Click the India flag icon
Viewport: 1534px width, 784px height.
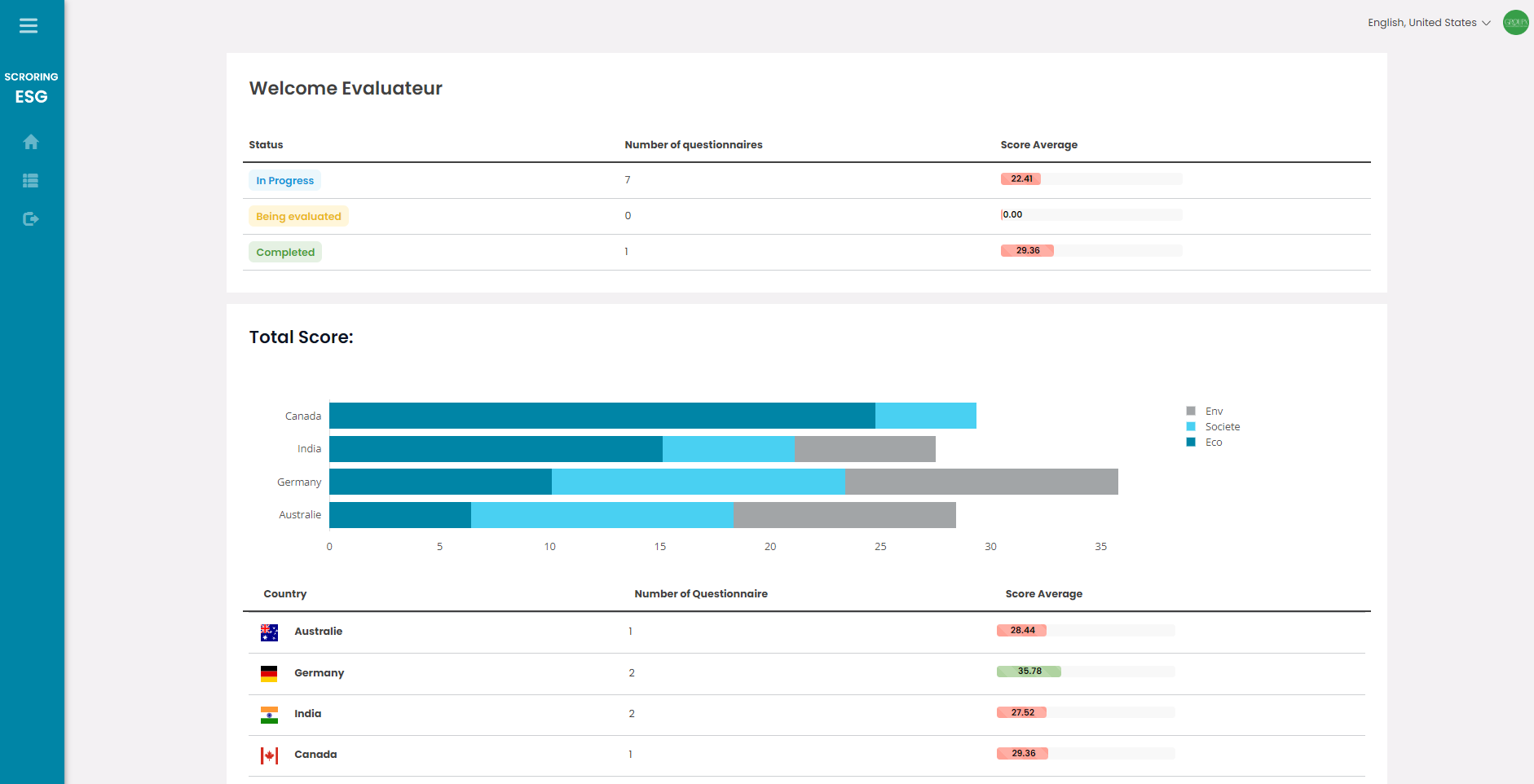[269, 715]
